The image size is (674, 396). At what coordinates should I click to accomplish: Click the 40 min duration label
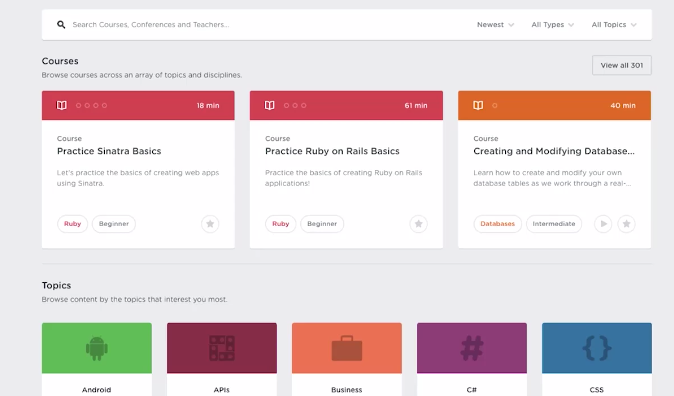pos(623,105)
